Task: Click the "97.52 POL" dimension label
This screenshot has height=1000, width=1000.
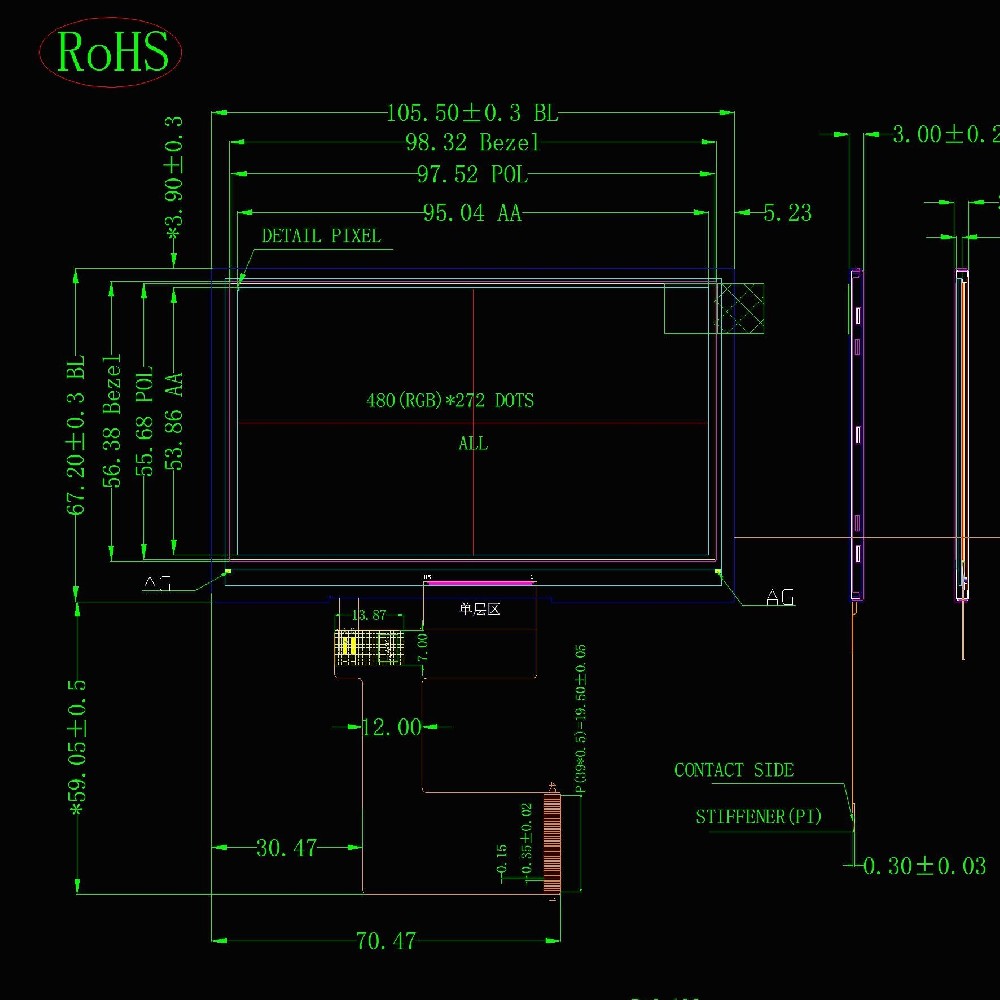Action: pos(473,173)
